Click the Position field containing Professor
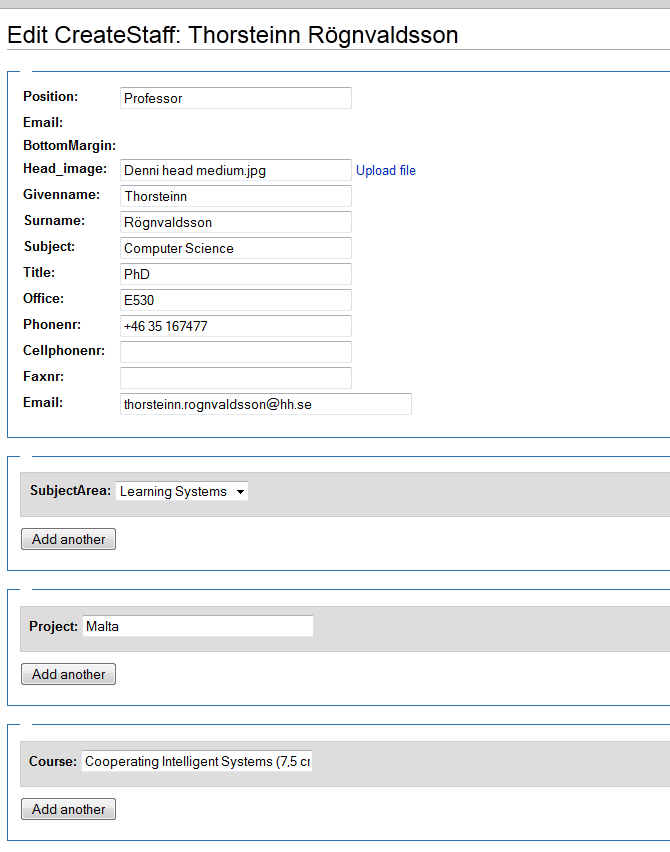 tap(235, 98)
